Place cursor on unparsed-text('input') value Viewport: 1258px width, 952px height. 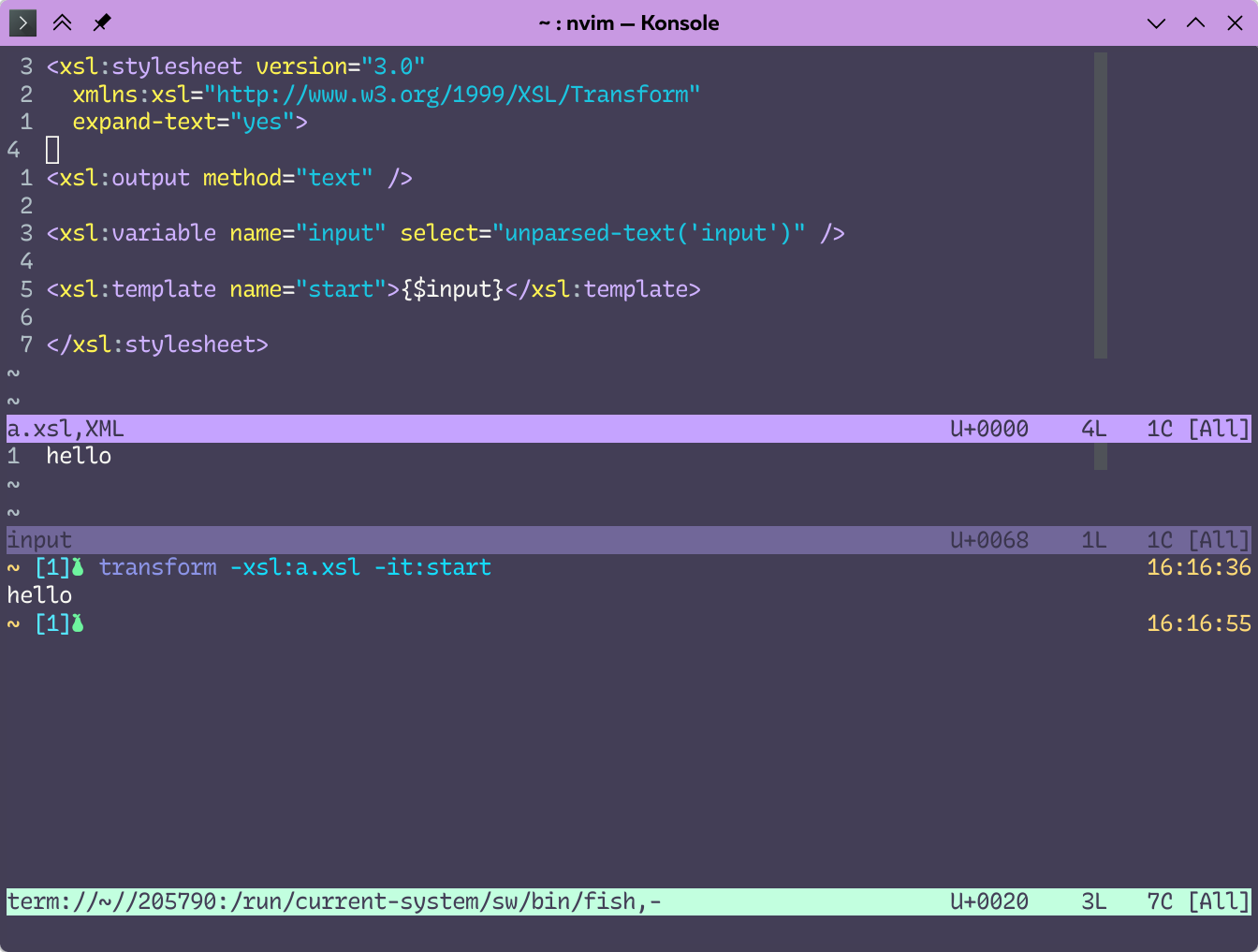tap(648, 233)
